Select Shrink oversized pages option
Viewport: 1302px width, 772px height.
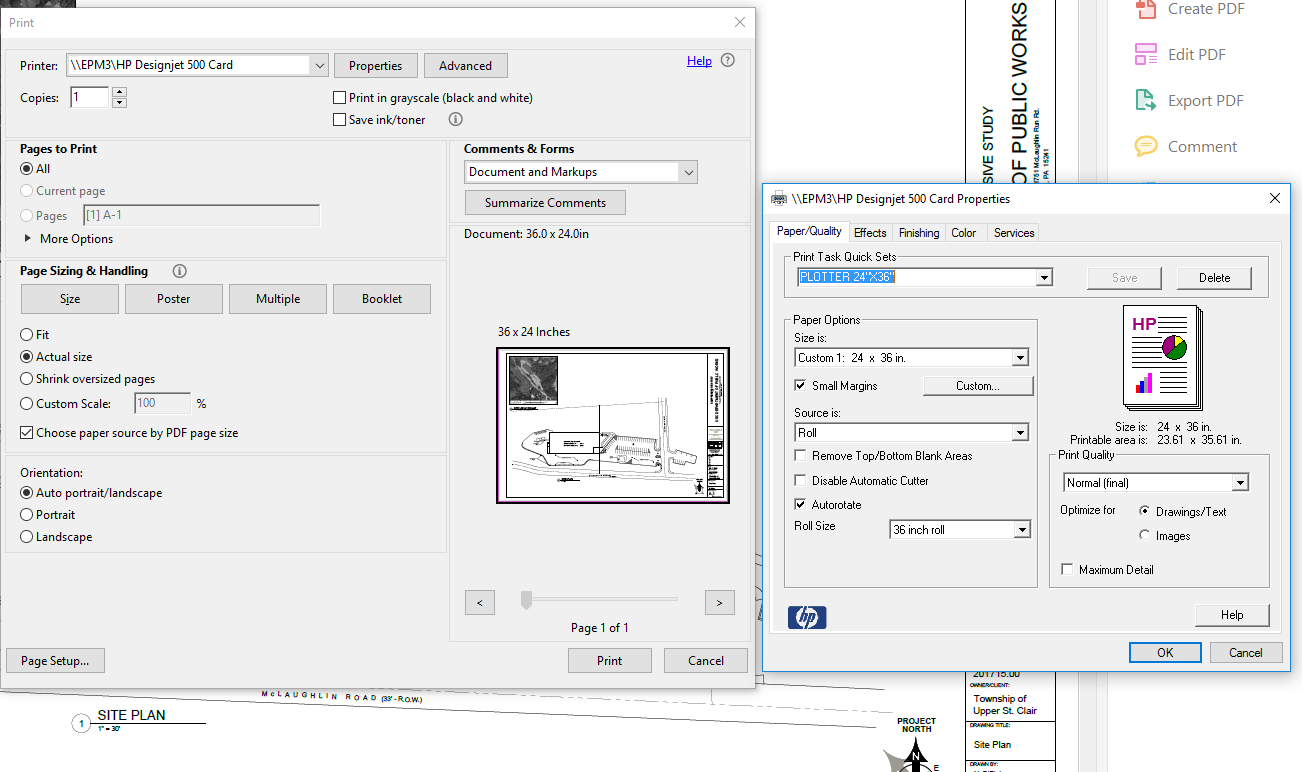click(x=27, y=379)
